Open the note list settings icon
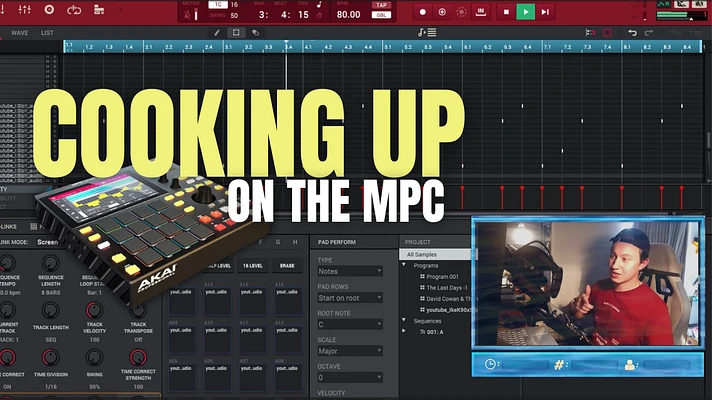 (x=427, y=32)
